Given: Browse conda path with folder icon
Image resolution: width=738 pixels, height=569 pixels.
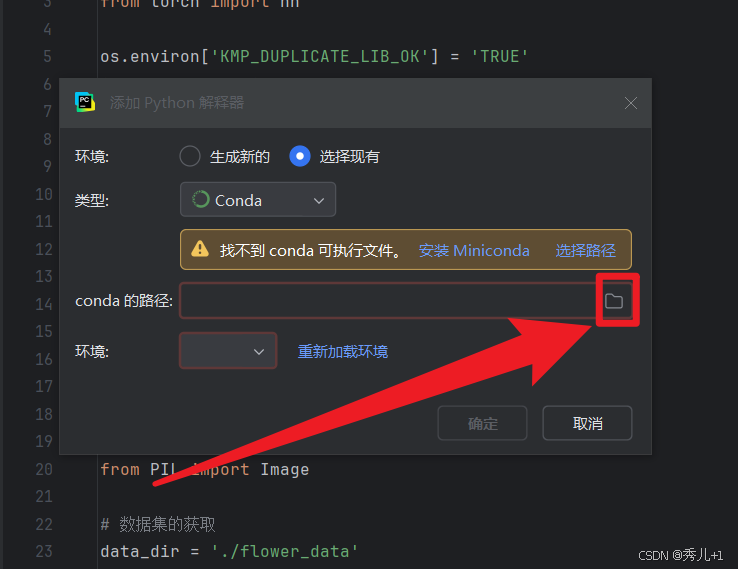Looking at the screenshot, I should [x=614, y=301].
